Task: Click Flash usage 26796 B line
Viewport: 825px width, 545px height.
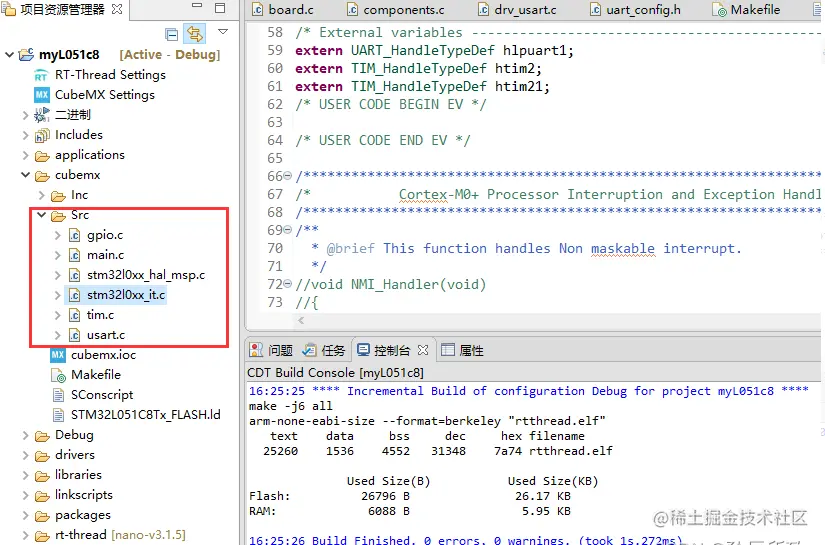Action: coord(409,496)
